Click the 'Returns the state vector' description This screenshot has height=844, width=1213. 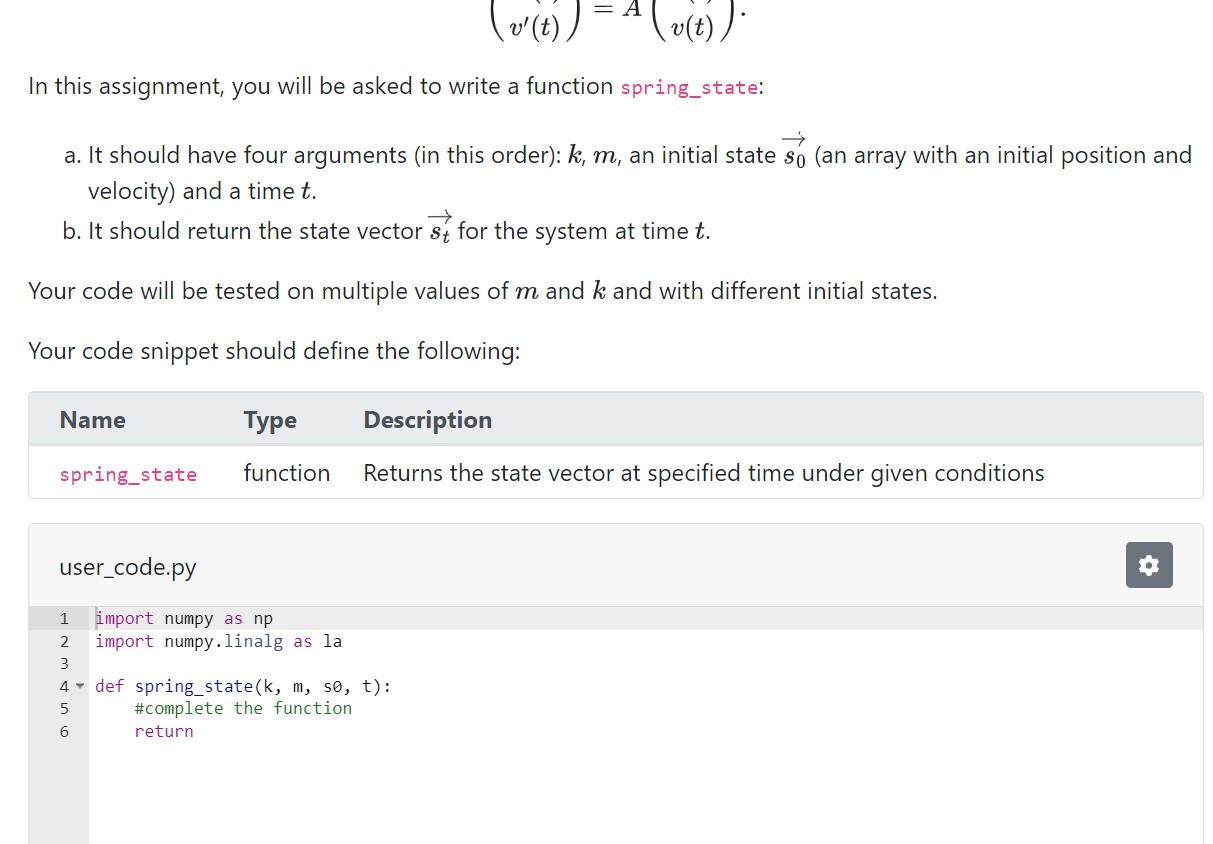click(x=703, y=473)
